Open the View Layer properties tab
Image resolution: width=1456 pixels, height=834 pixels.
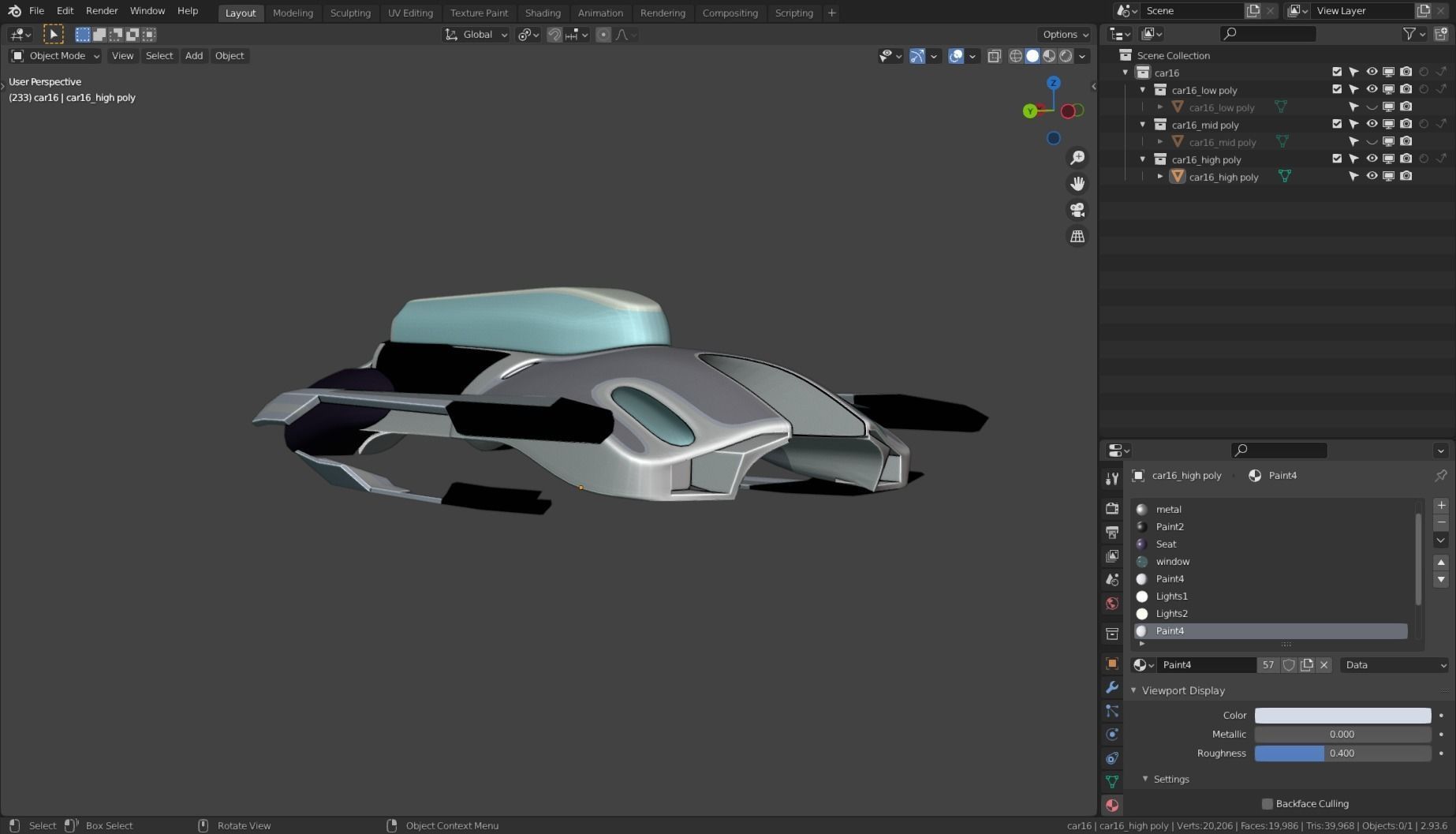pos(1112,555)
